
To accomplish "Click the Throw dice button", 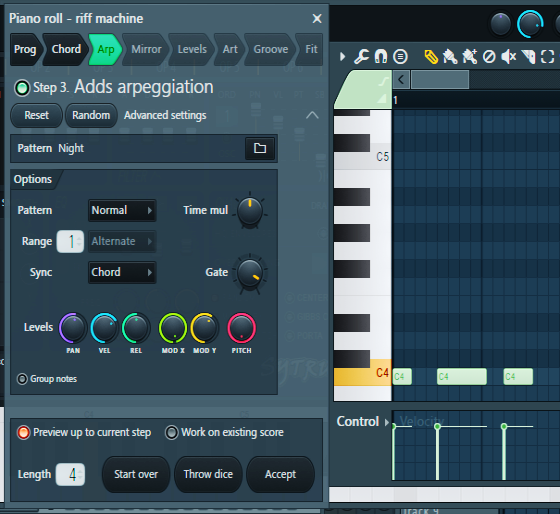I will (x=208, y=474).
